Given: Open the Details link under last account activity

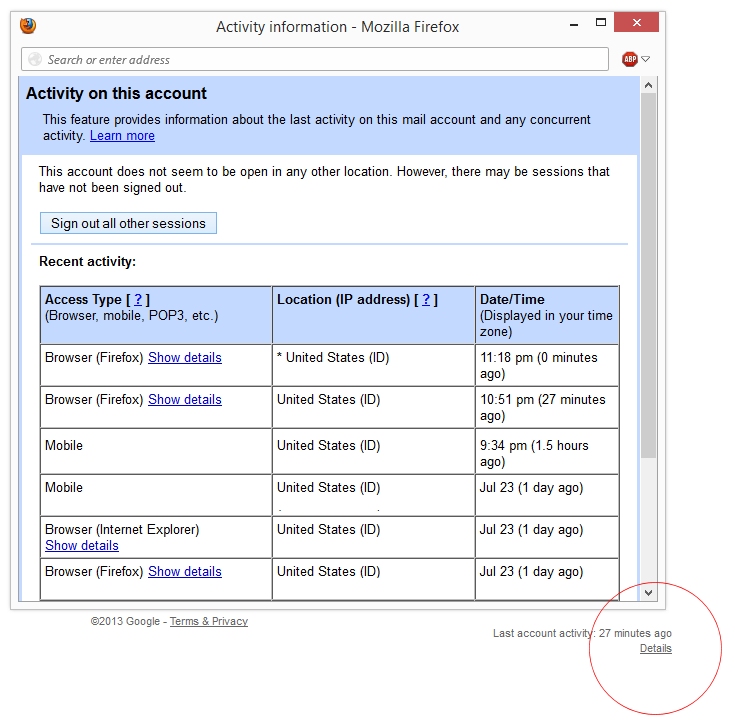Looking at the screenshot, I should 656,648.
